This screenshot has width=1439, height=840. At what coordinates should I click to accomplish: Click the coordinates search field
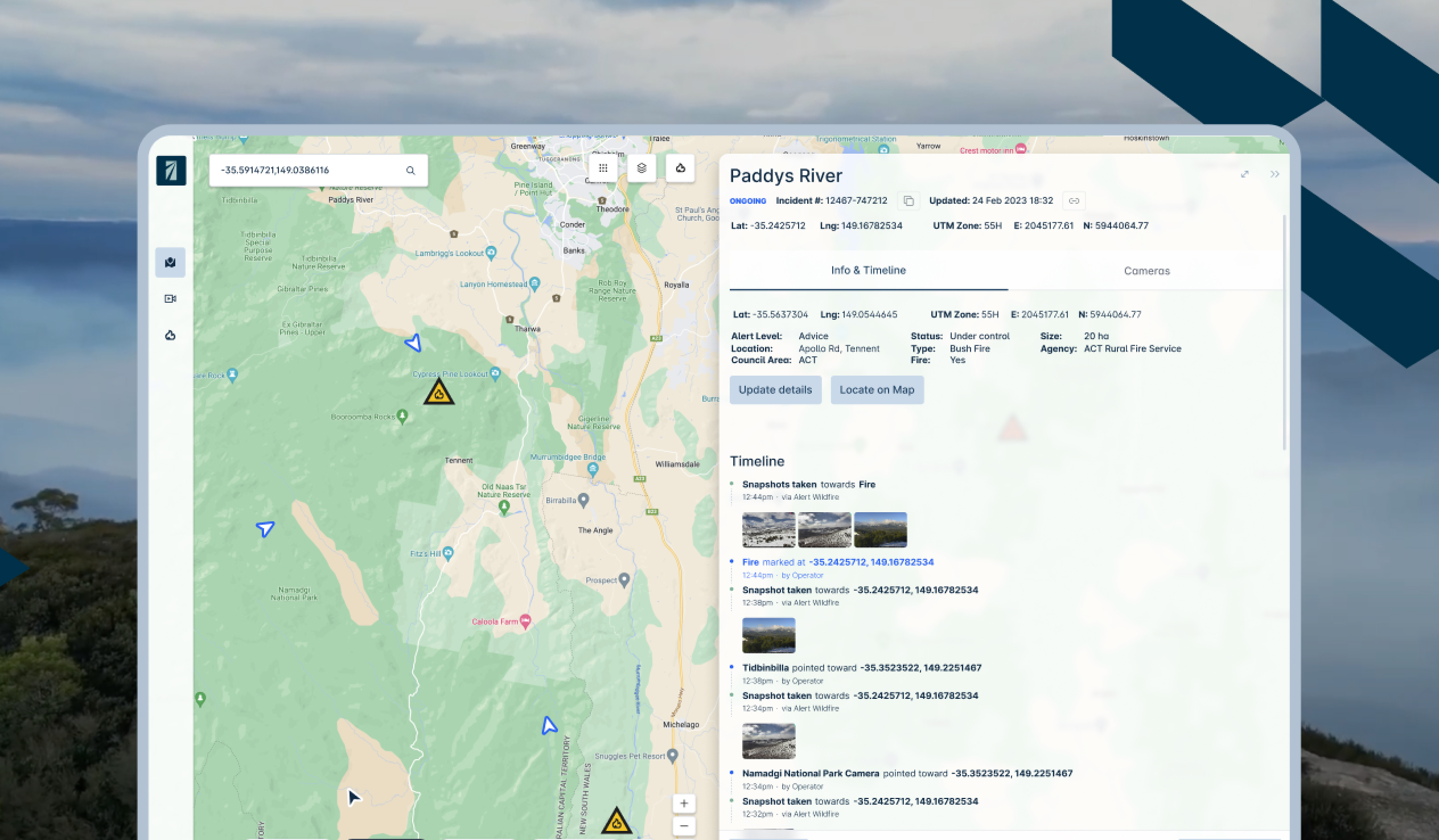[x=318, y=170]
